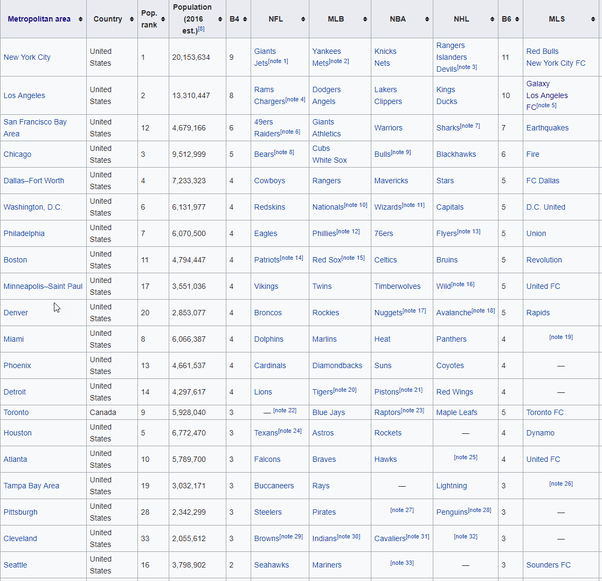Viewport: 602px width, 581px height.
Task: Click the Yankees team link
Action: 327,51
